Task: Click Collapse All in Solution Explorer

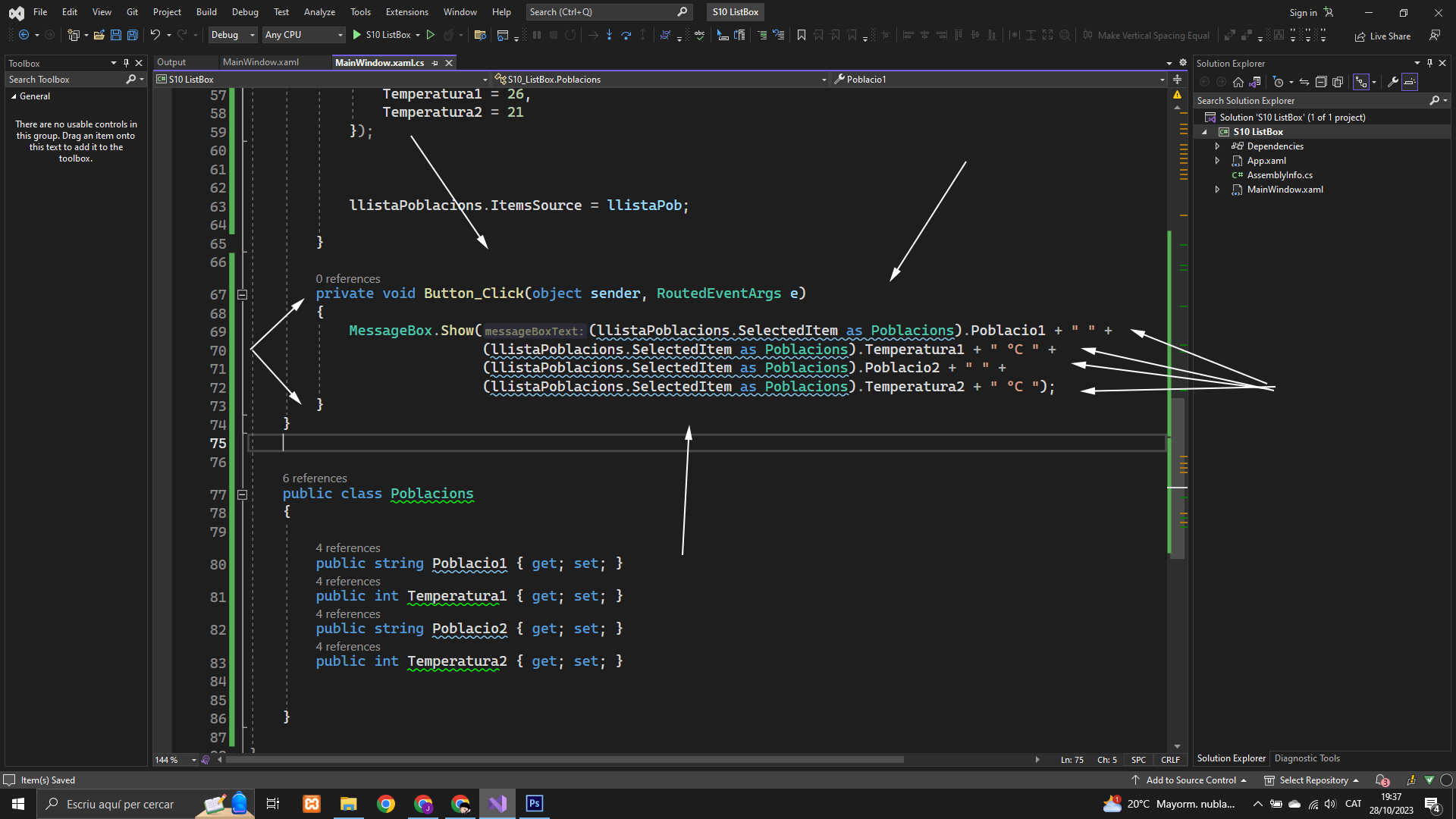Action: point(1321,82)
